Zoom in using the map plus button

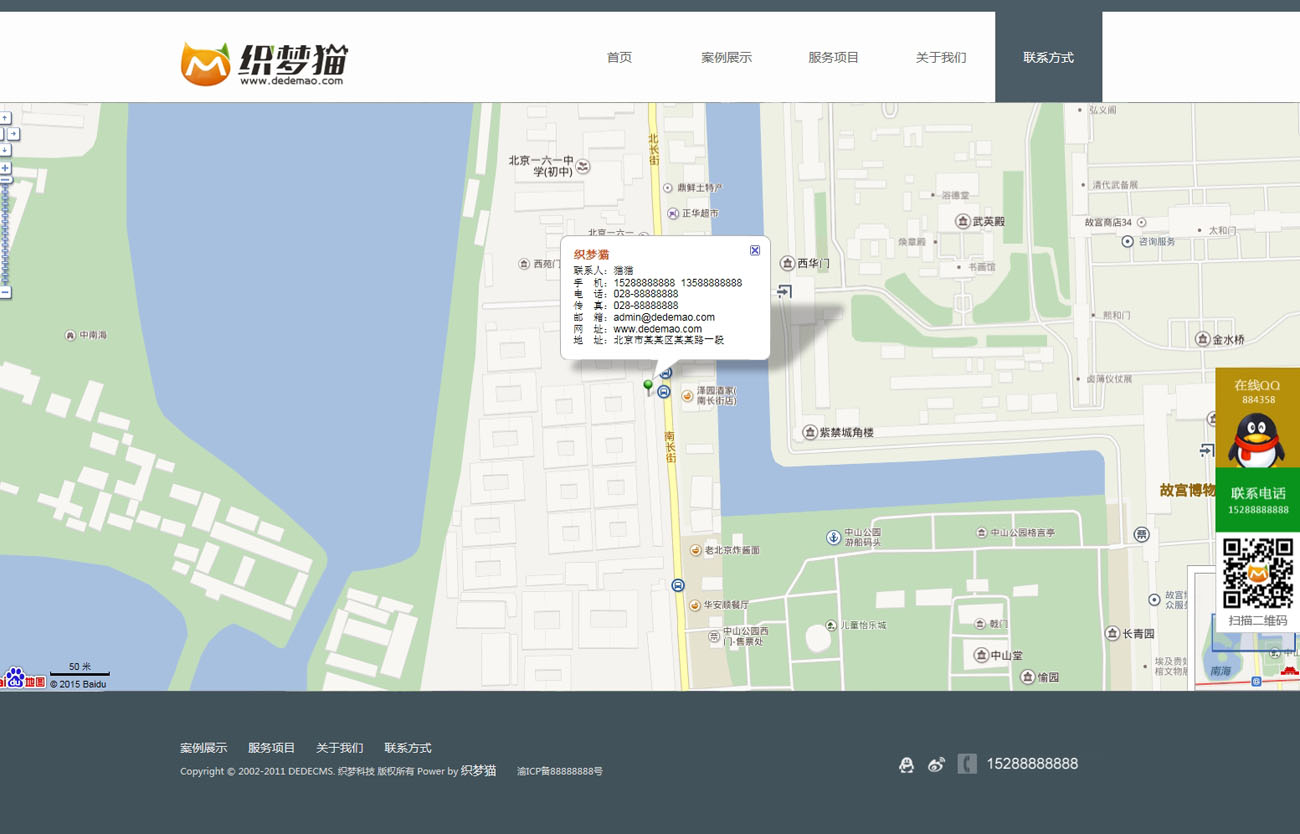point(5,168)
